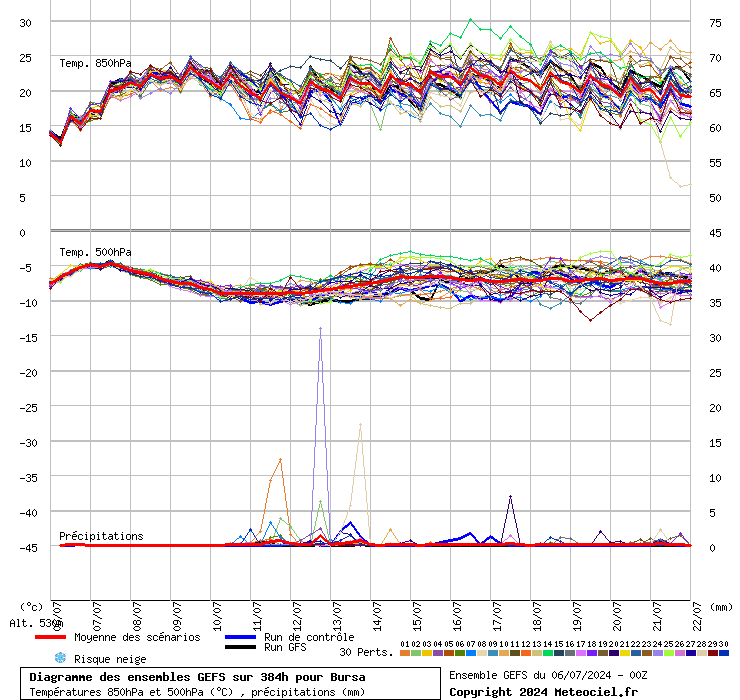Click the '30 Perts.' legend label
Viewport: 740px width, 700px height.
click(x=366, y=652)
